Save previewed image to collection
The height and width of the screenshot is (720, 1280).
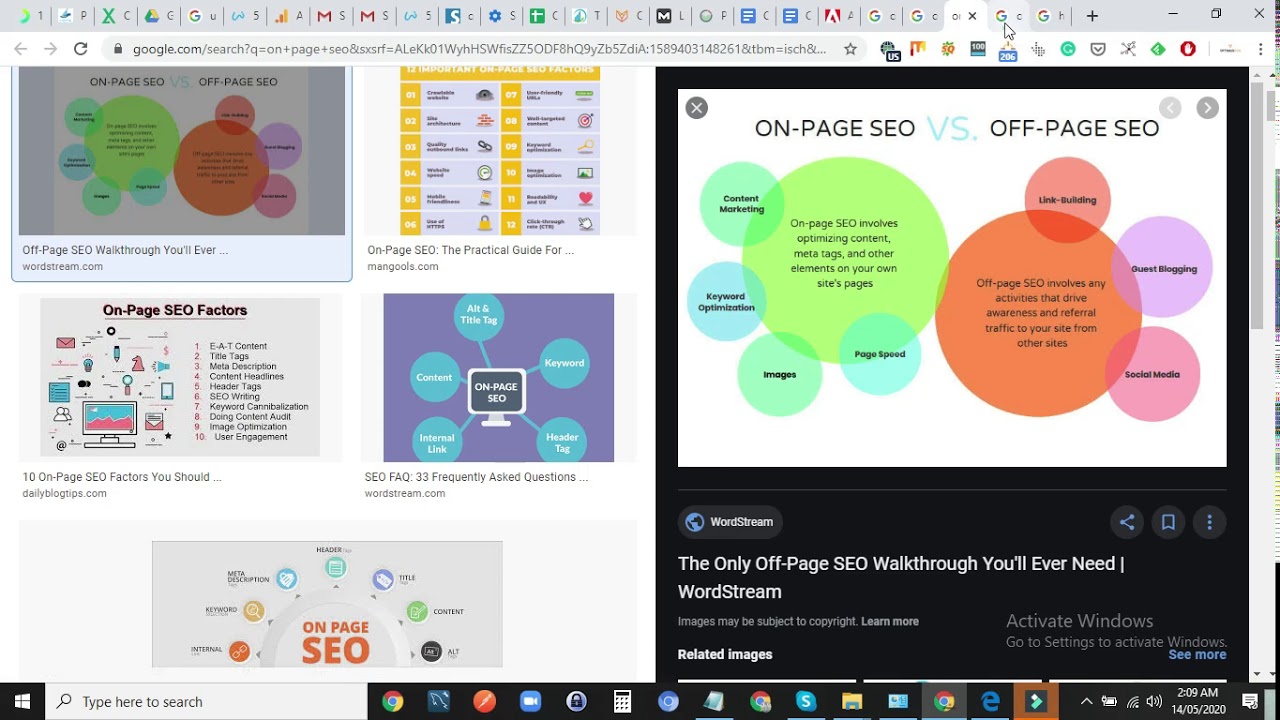(1168, 522)
